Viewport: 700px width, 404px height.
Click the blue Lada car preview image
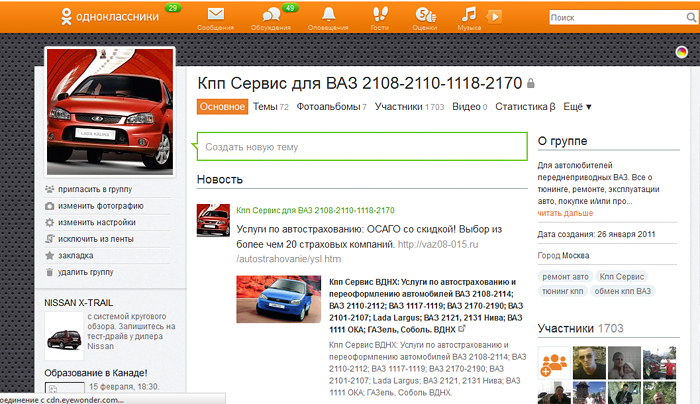point(279,299)
